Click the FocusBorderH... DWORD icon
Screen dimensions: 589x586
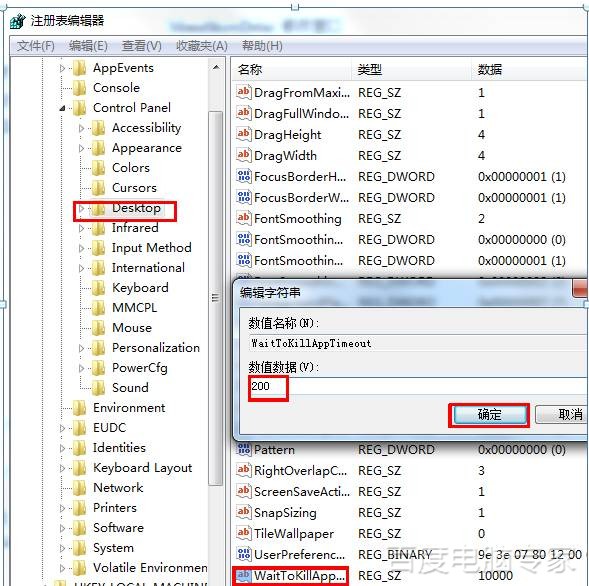click(243, 176)
